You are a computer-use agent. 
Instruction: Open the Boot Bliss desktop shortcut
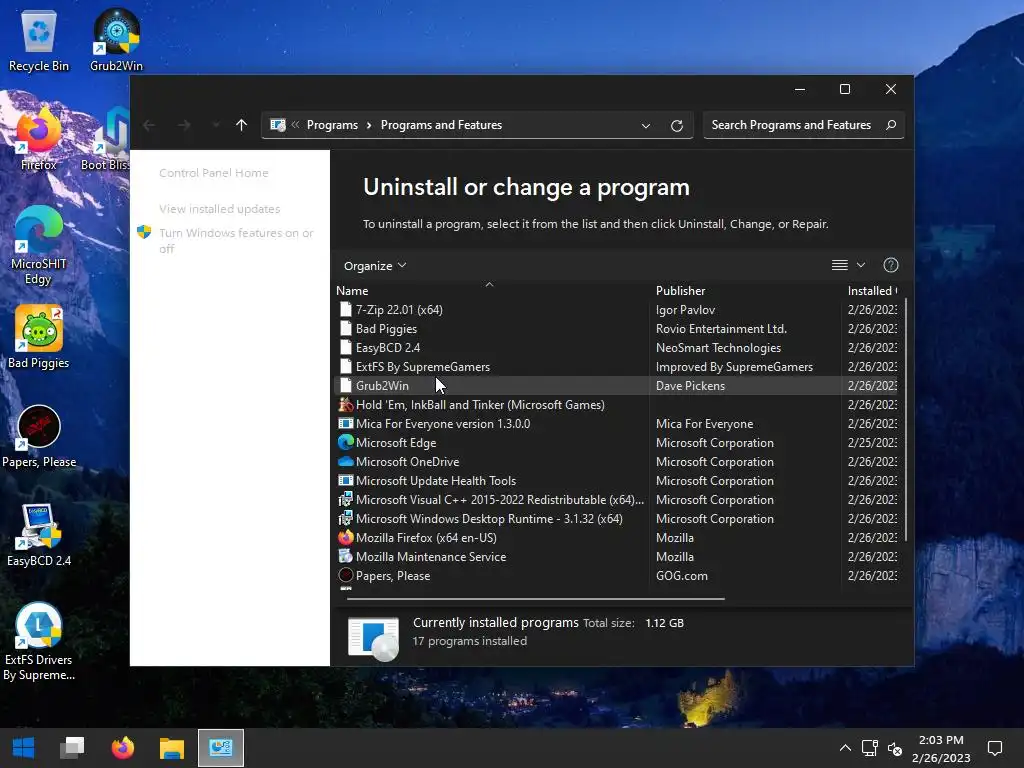(x=106, y=139)
